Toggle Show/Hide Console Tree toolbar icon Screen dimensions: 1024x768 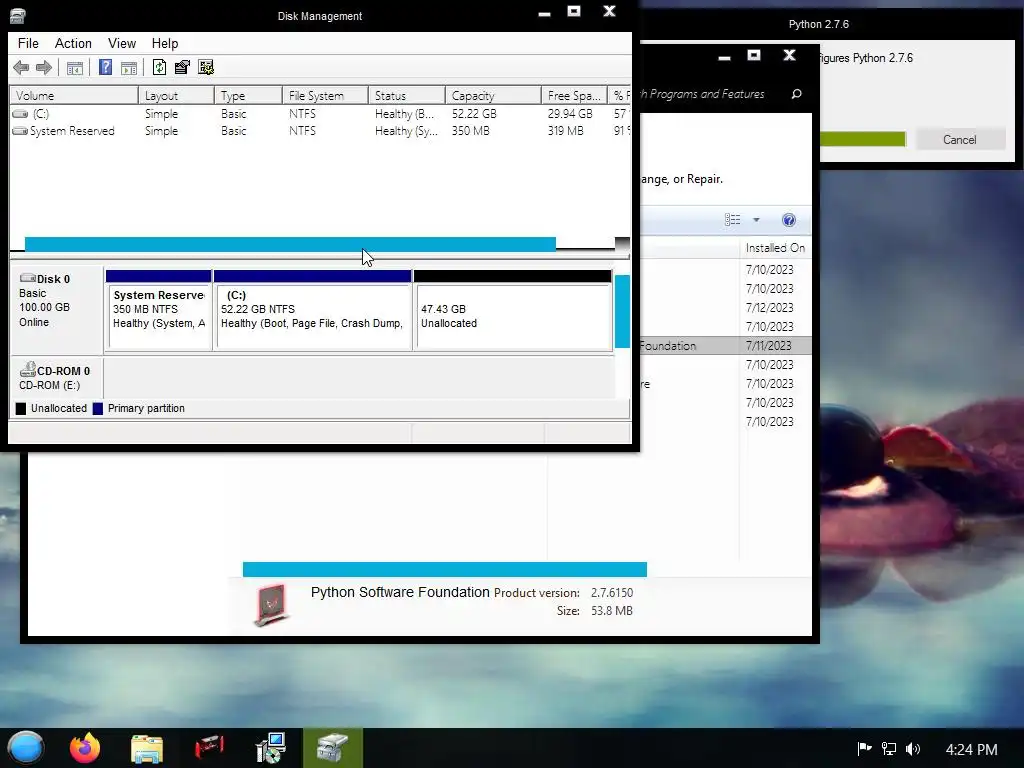(x=74, y=67)
